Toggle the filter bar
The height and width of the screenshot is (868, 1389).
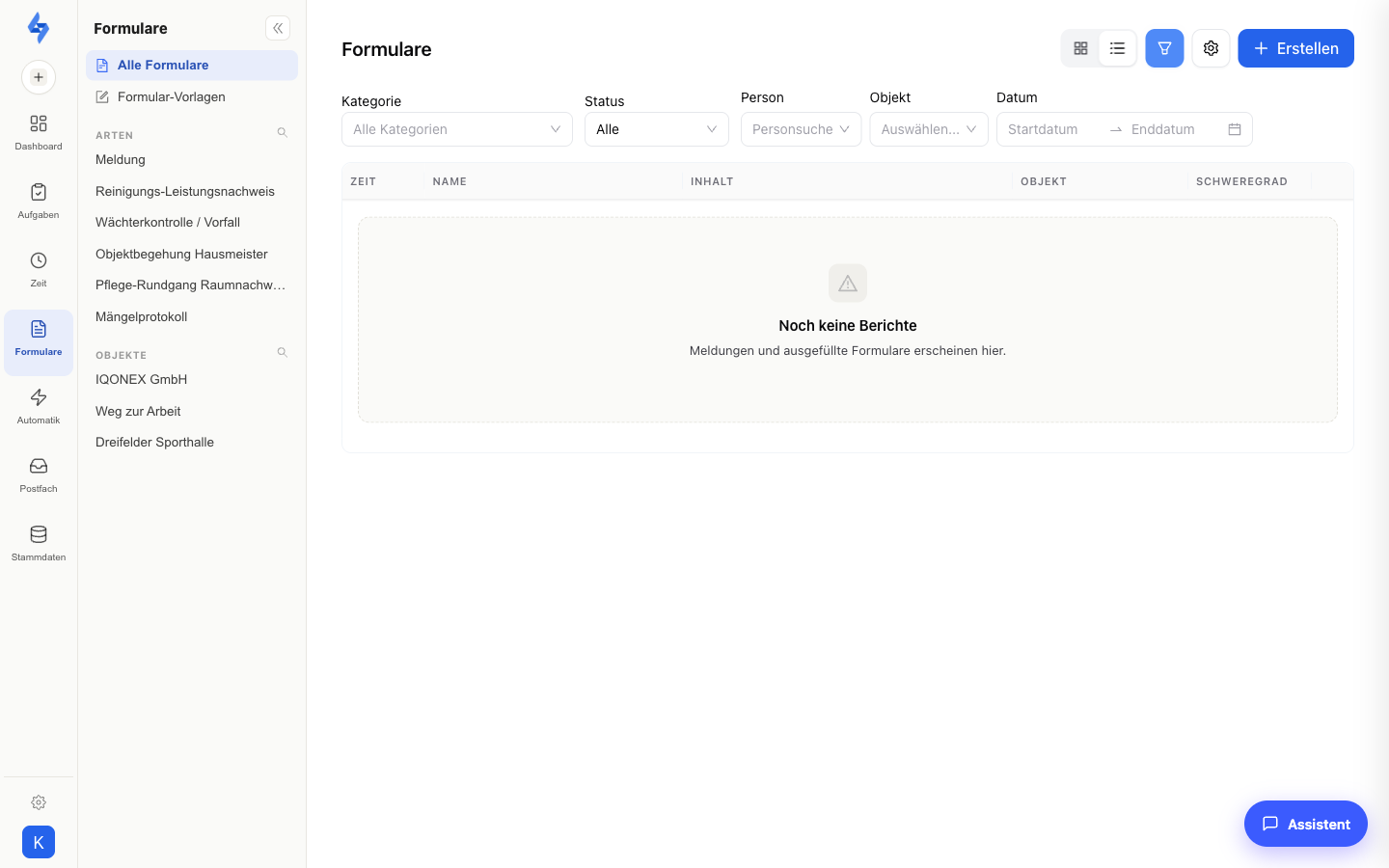(1164, 48)
